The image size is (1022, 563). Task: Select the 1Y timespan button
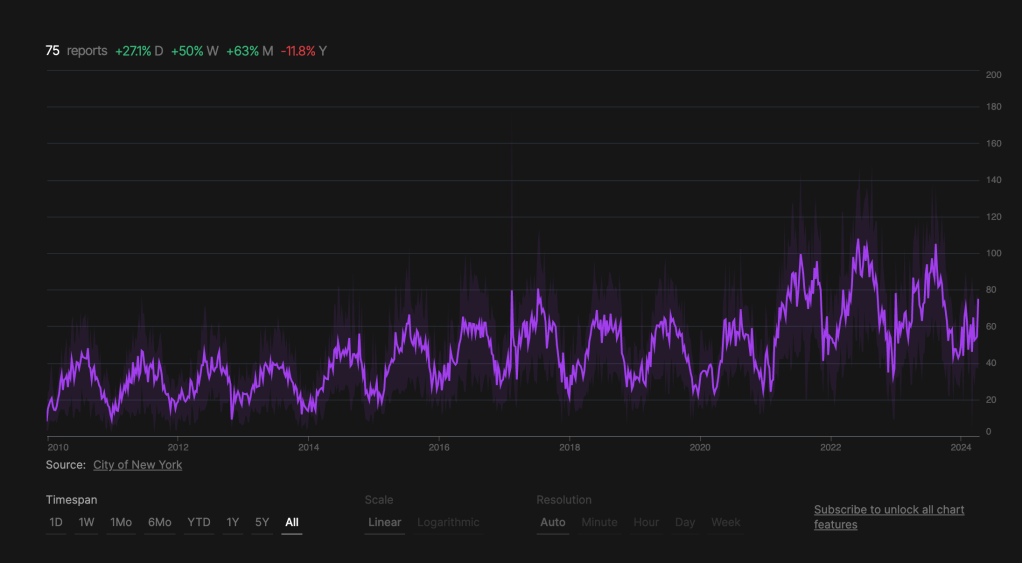tap(232, 522)
